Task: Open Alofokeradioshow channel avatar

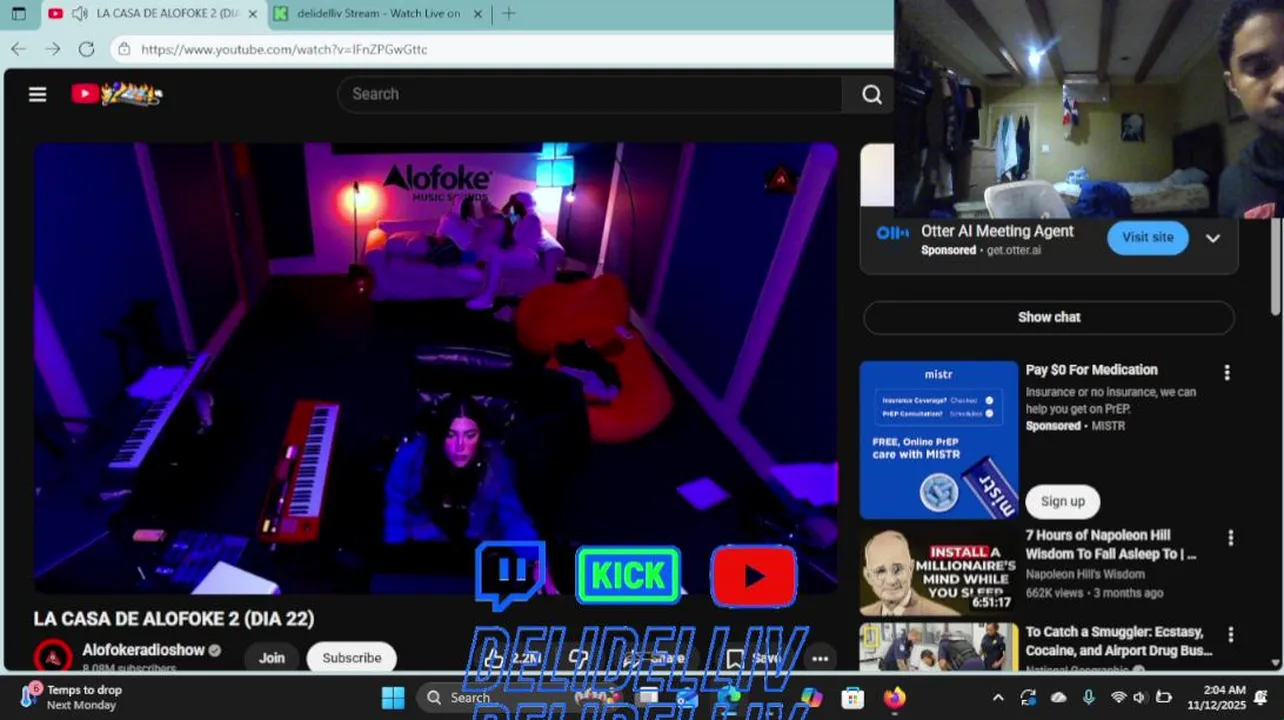Action: [52, 657]
